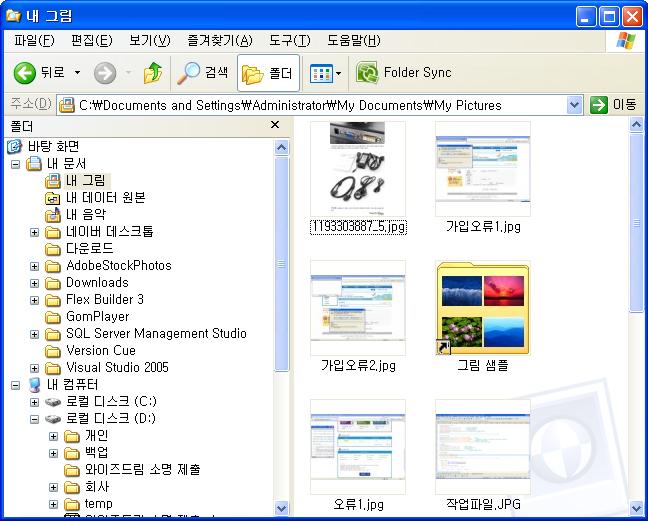This screenshot has height=525, width=648.
Task: Open the address bar dropdown arrow
Action: 574,105
